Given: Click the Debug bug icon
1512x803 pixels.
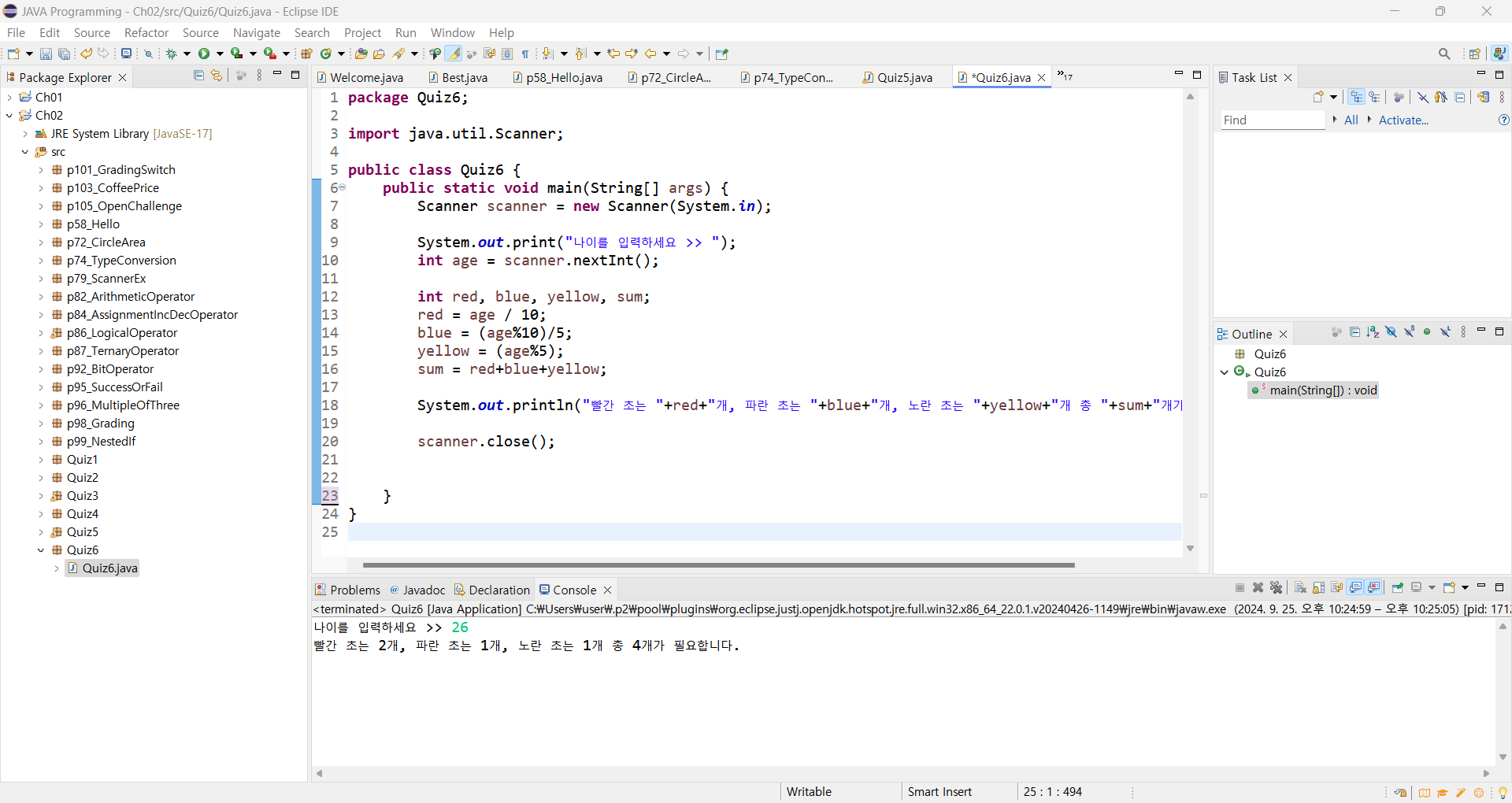Looking at the screenshot, I should click(x=171, y=54).
